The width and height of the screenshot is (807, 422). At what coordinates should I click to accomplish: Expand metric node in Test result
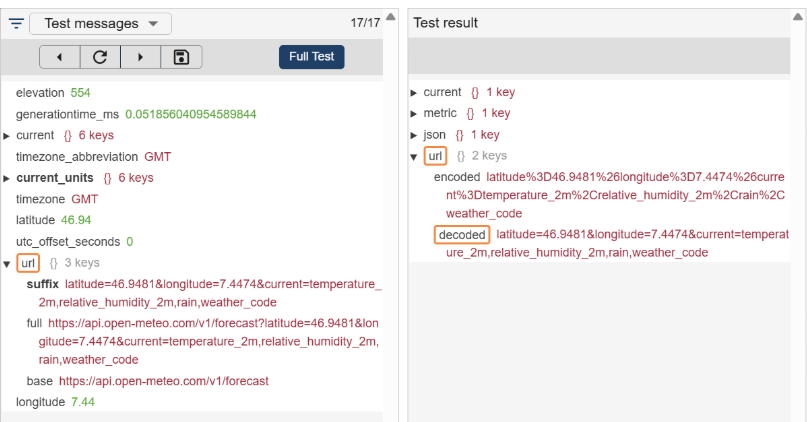tap(413, 114)
